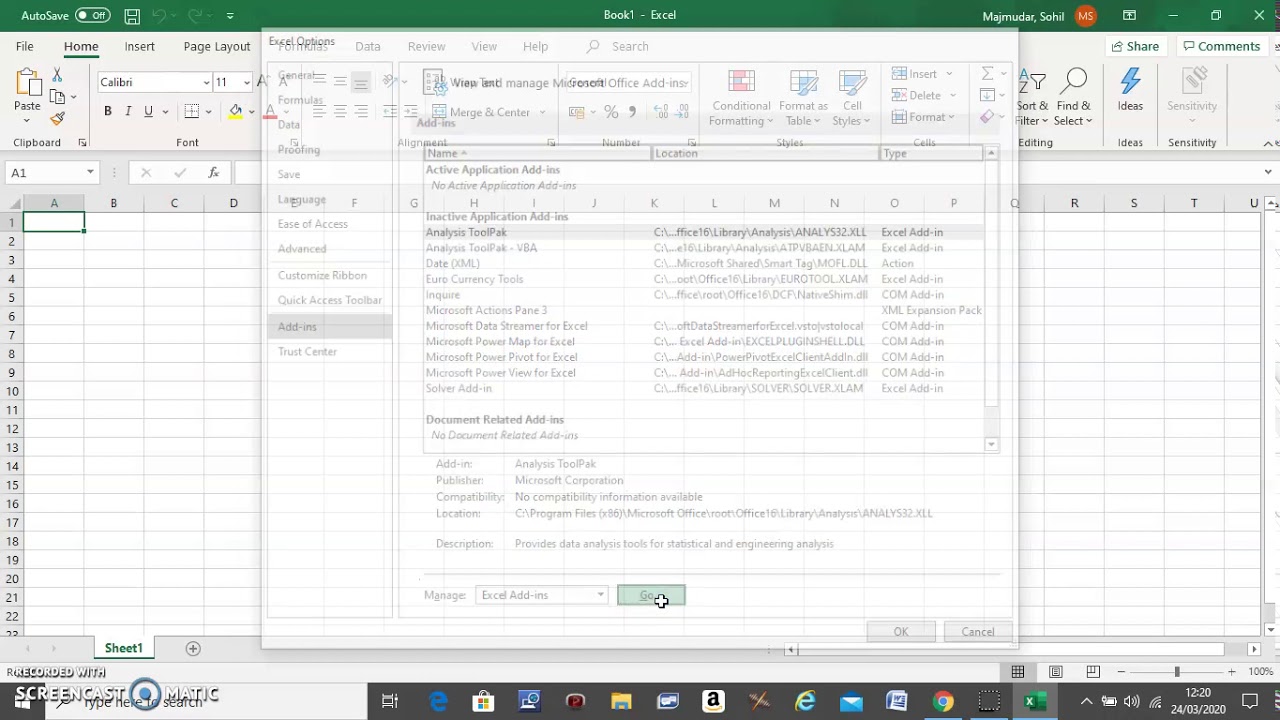
Task: Click the Sort & Filter icon
Action: click(x=1032, y=82)
